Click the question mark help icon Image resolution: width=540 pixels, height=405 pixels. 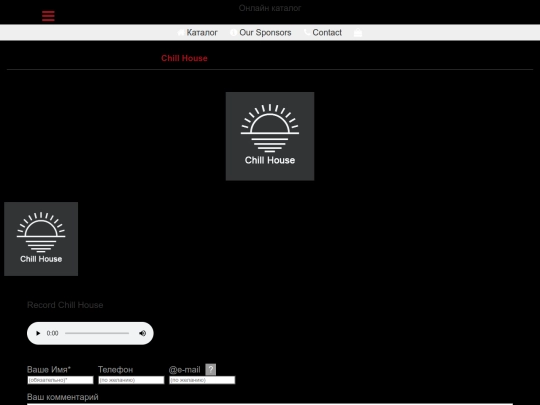[210, 369]
